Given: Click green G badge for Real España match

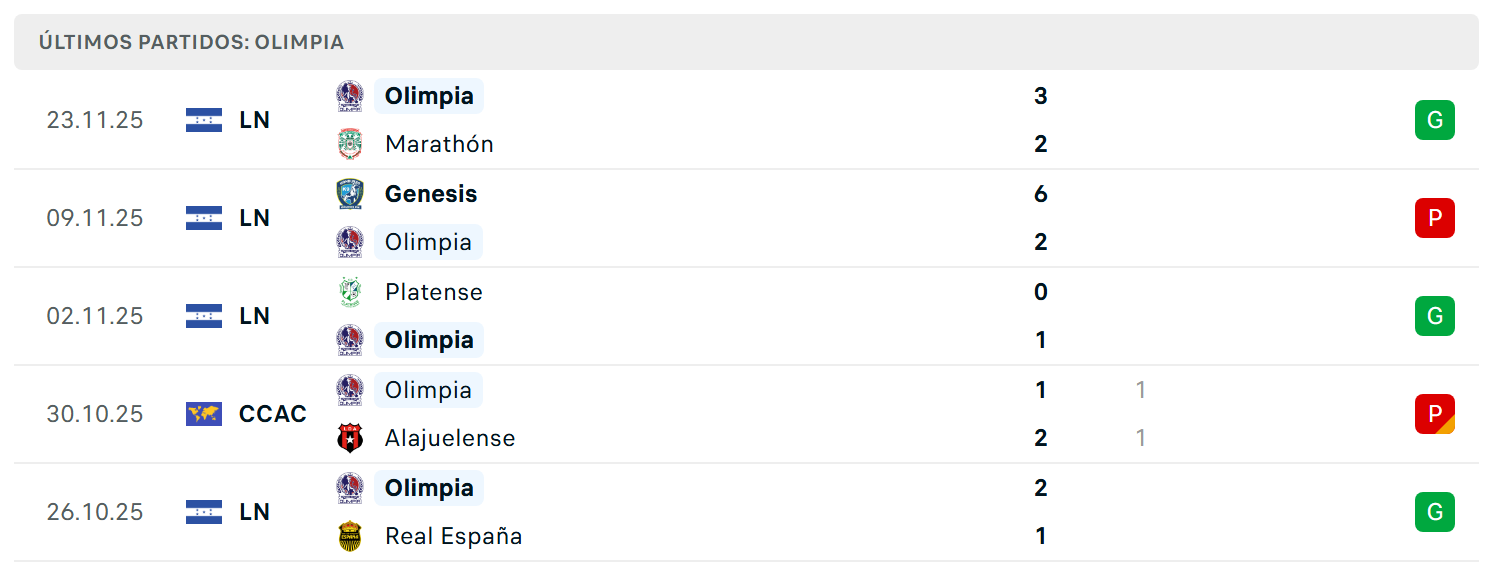Looking at the screenshot, I should pyautogui.click(x=1435, y=512).
